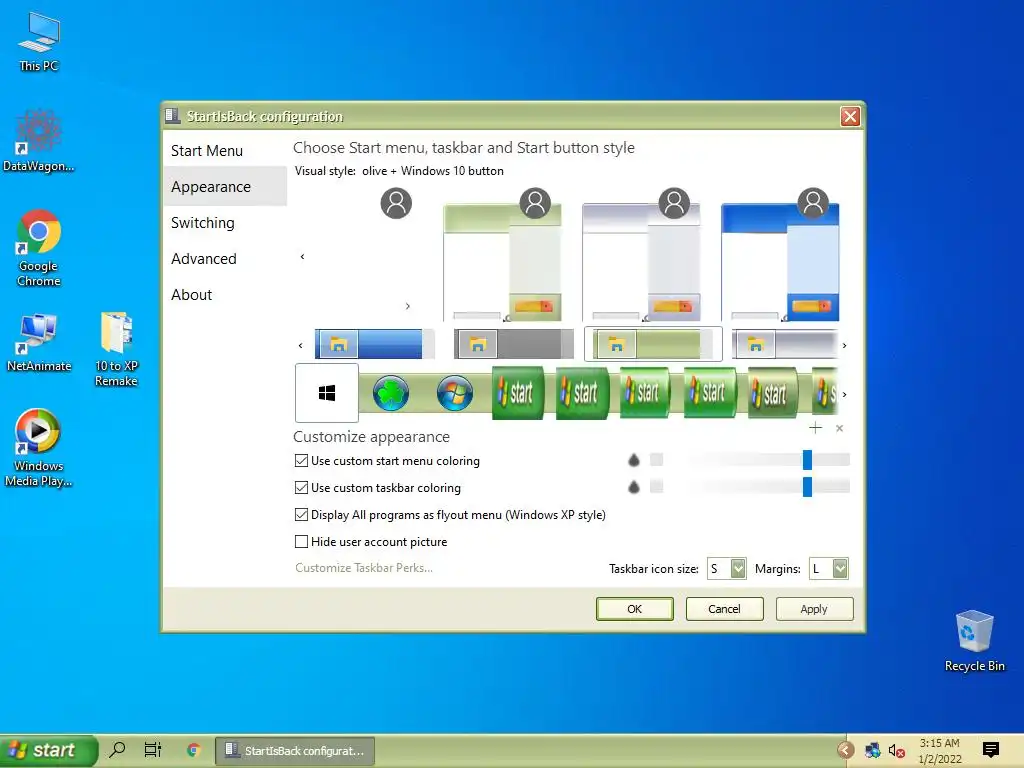Select the gray taskbar style thumbnail
Viewport: 1024px width, 768px height.
pyautogui.click(x=513, y=344)
